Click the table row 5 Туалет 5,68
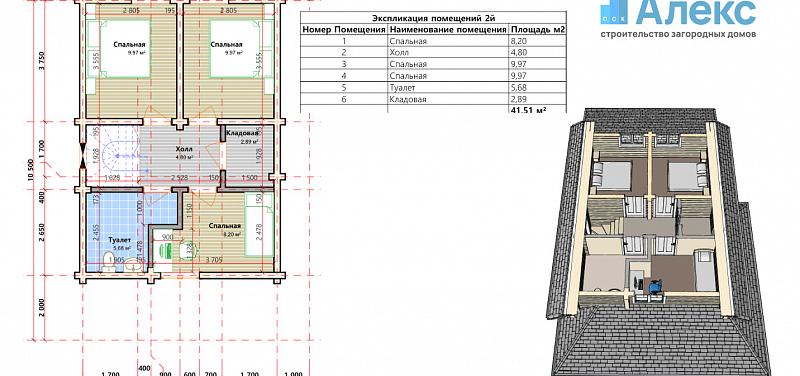Screen dimensions: 800x376 click(x=433, y=87)
